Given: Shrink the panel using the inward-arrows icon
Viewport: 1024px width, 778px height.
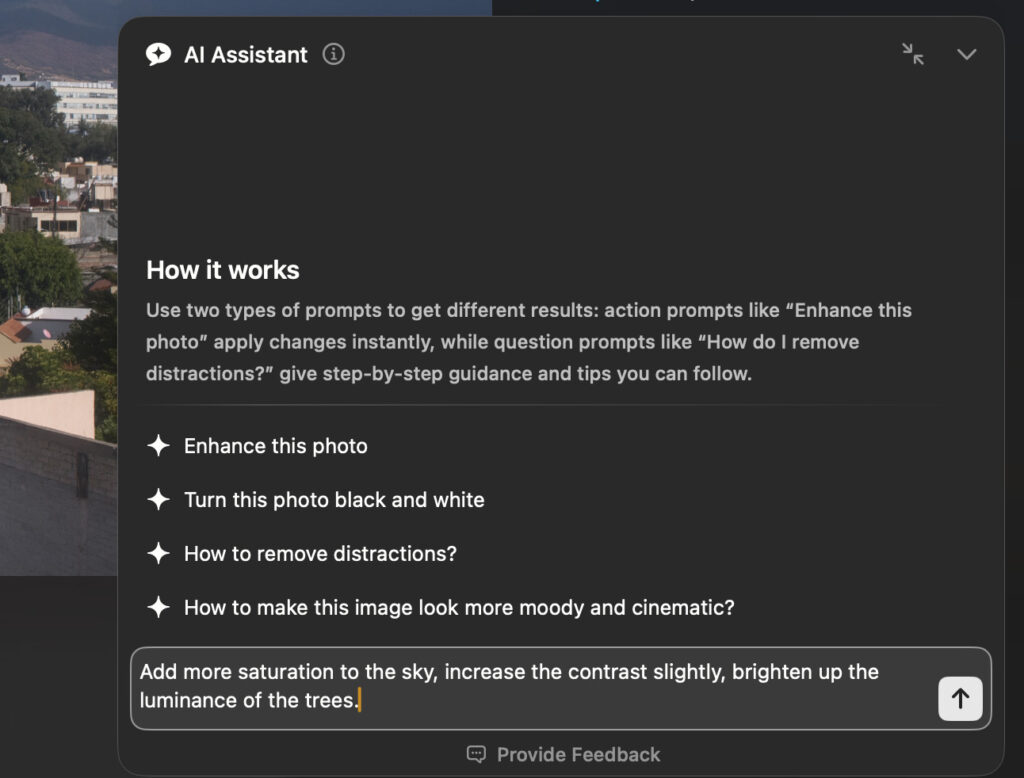Looking at the screenshot, I should coord(913,56).
